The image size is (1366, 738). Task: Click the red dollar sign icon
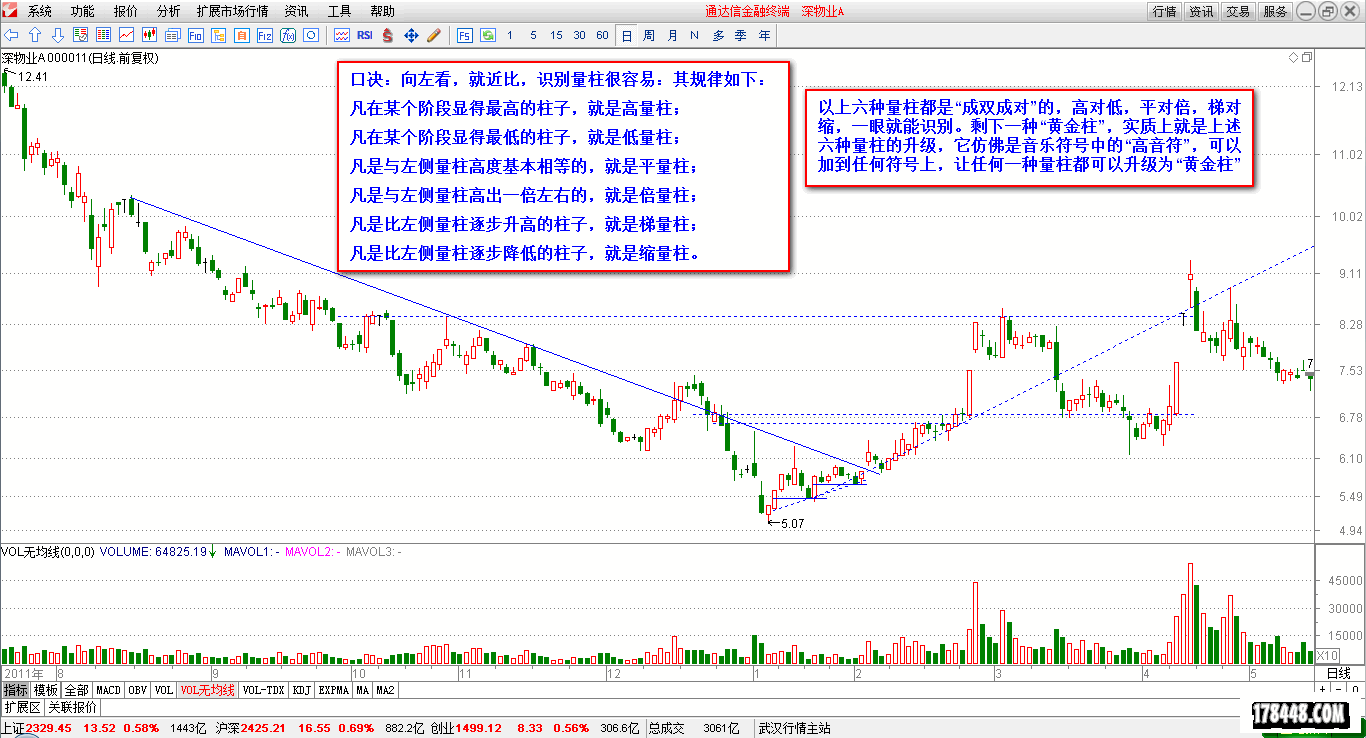click(x=388, y=35)
